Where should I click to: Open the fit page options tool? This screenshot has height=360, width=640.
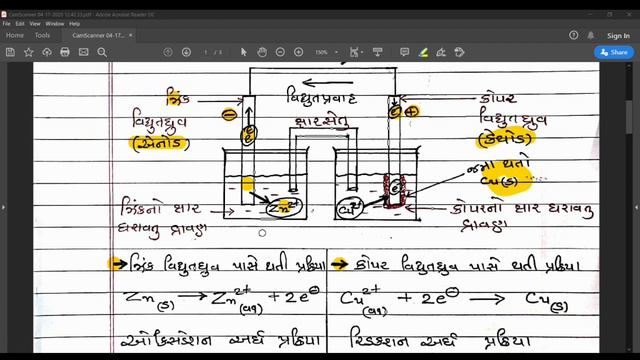[x=356, y=52]
